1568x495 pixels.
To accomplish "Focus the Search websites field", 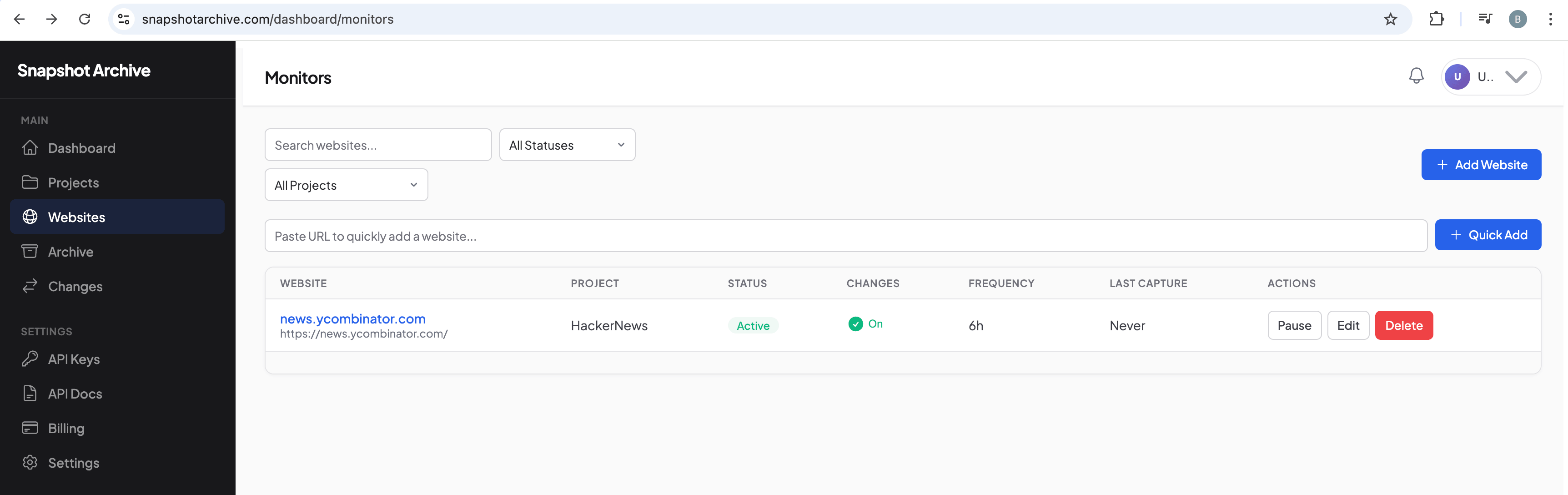I will click(x=378, y=145).
